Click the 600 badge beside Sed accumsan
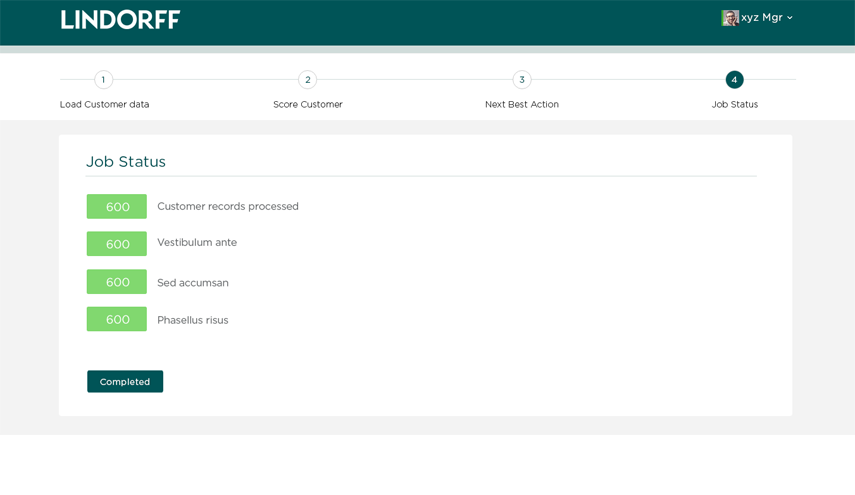This screenshot has width=855, height=495. pyautogui.click(x=117, y=282)
